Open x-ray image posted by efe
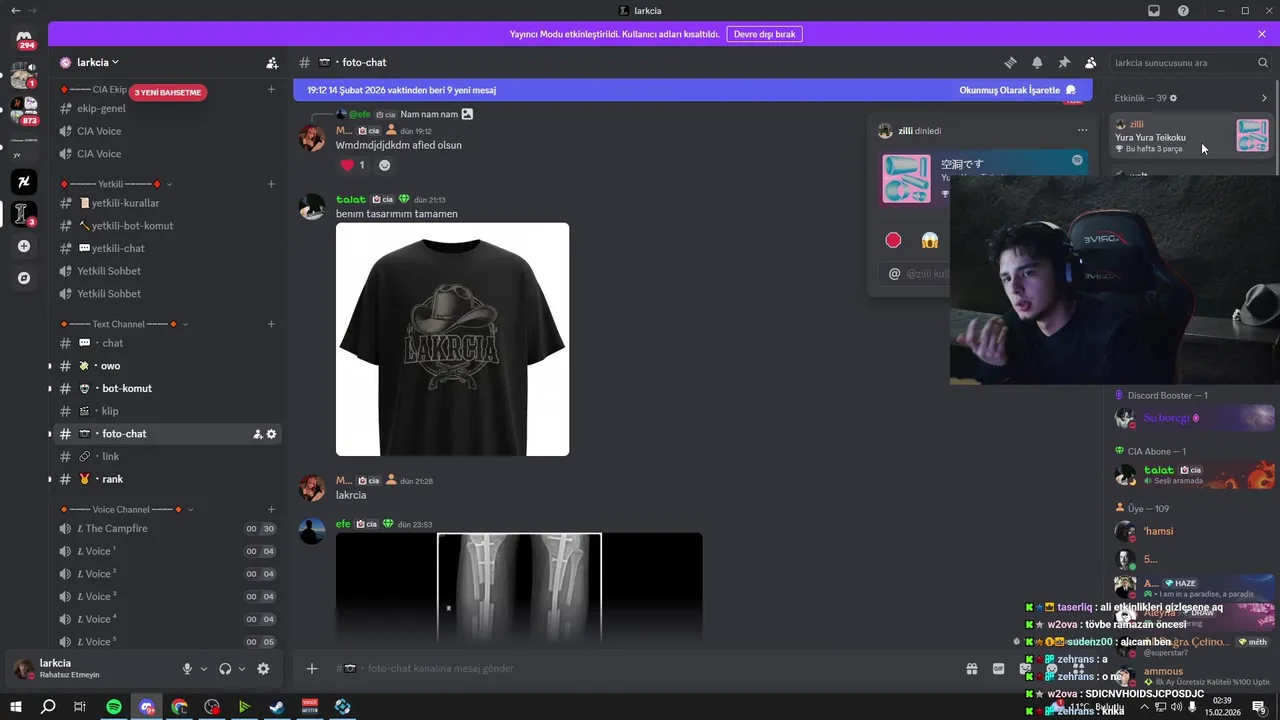 tap(519, 588)
